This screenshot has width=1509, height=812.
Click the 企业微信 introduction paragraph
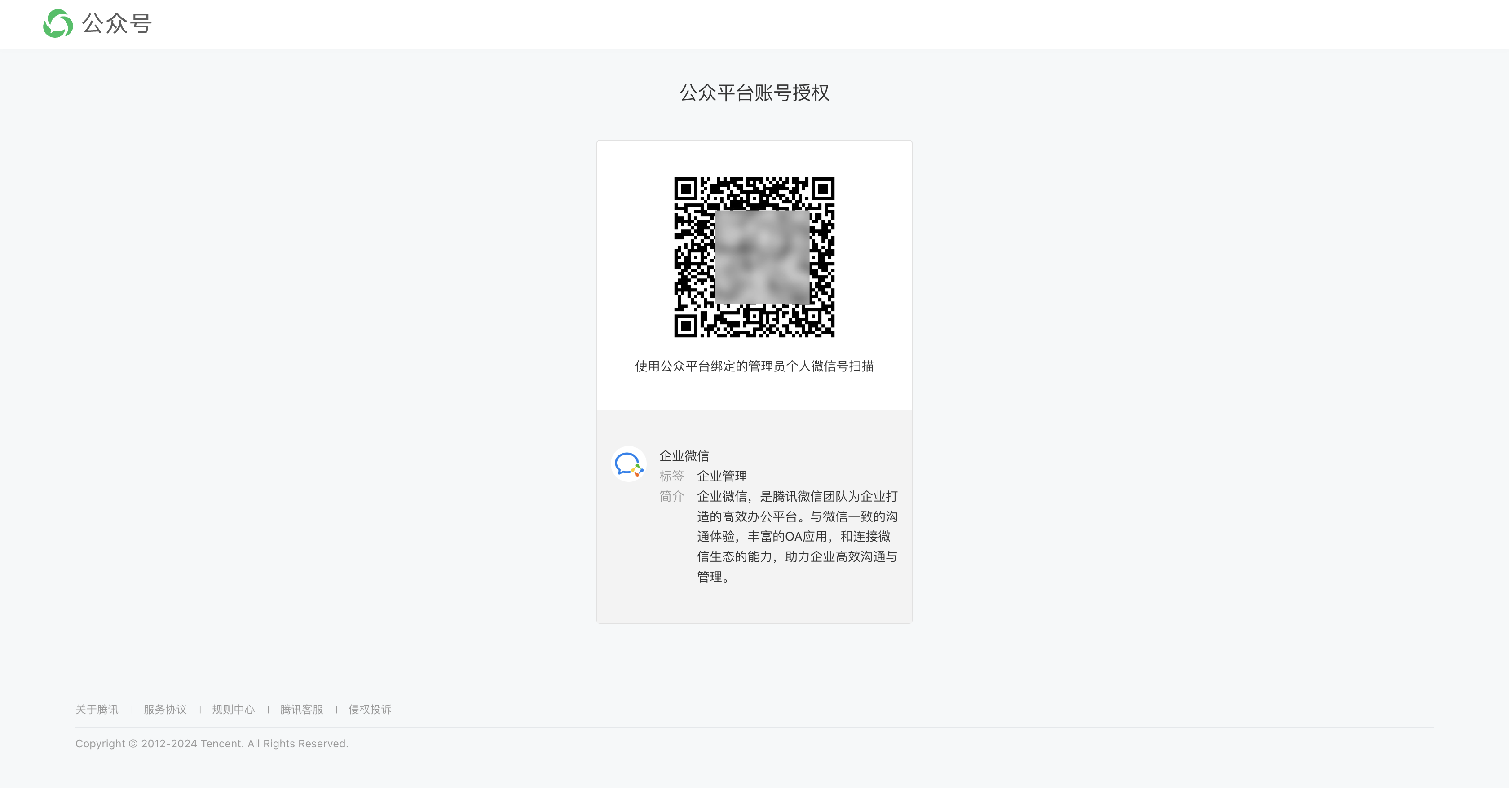pyautogui.click(x=797, y=537)
